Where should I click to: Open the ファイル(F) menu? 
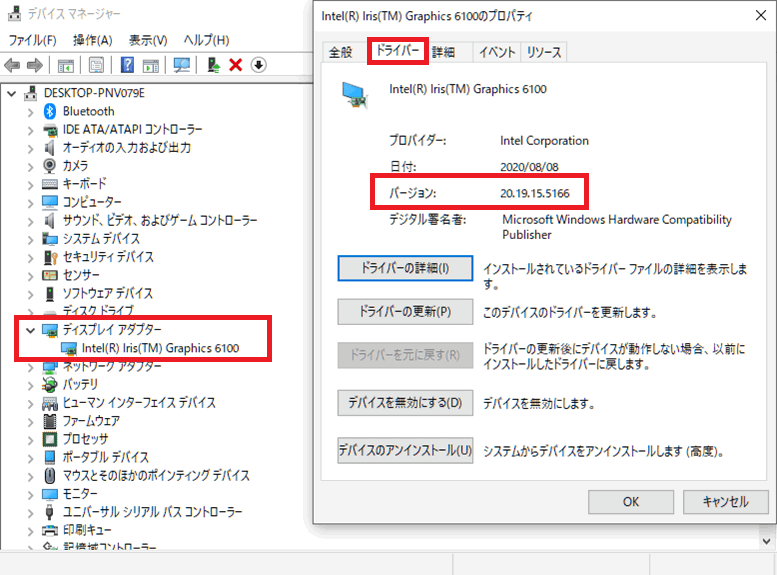tap(33, 40)
